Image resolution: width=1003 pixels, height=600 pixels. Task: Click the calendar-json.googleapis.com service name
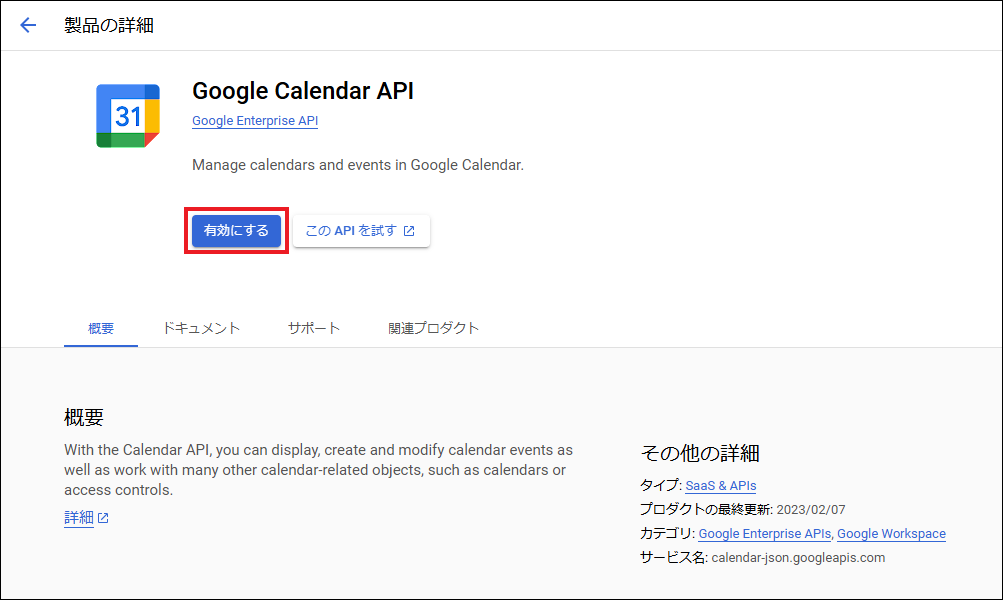[797, 558]
